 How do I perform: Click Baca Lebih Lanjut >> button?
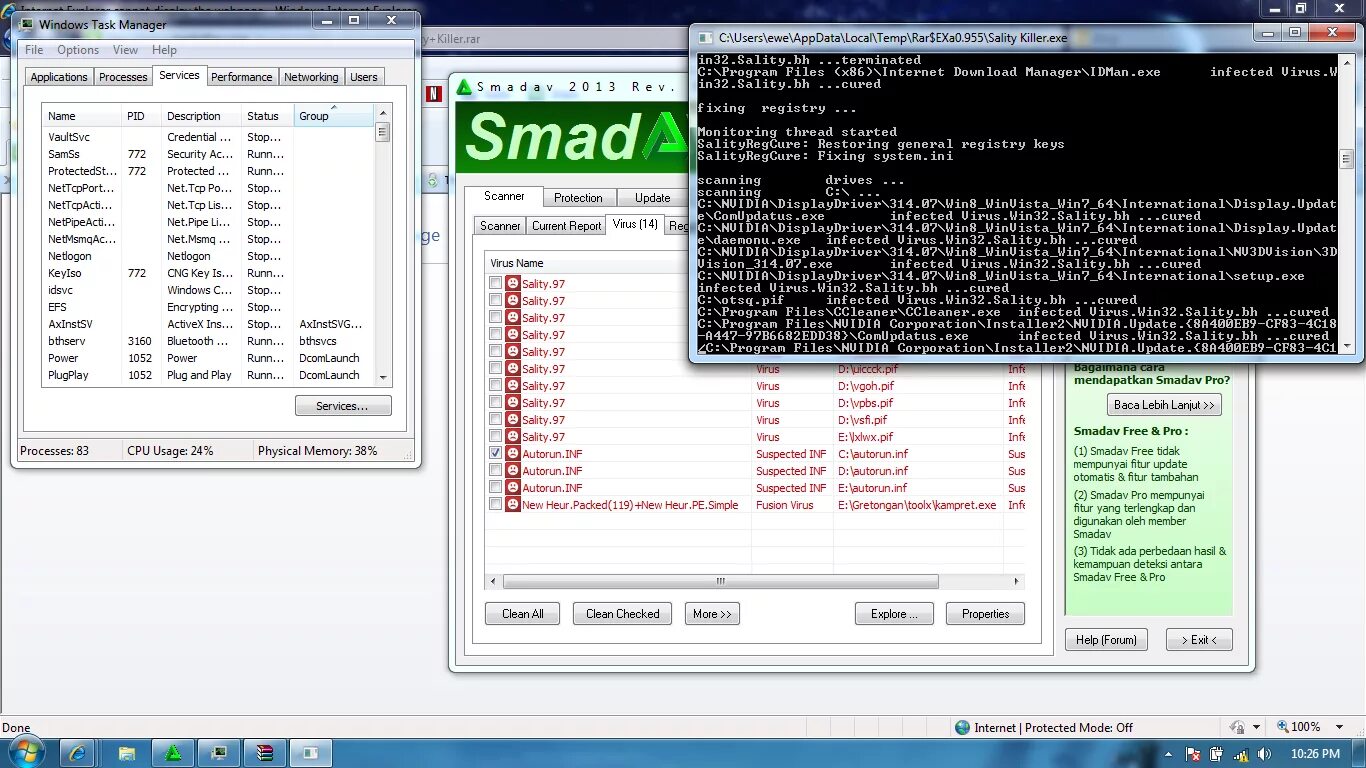(x=1164, y=405)
